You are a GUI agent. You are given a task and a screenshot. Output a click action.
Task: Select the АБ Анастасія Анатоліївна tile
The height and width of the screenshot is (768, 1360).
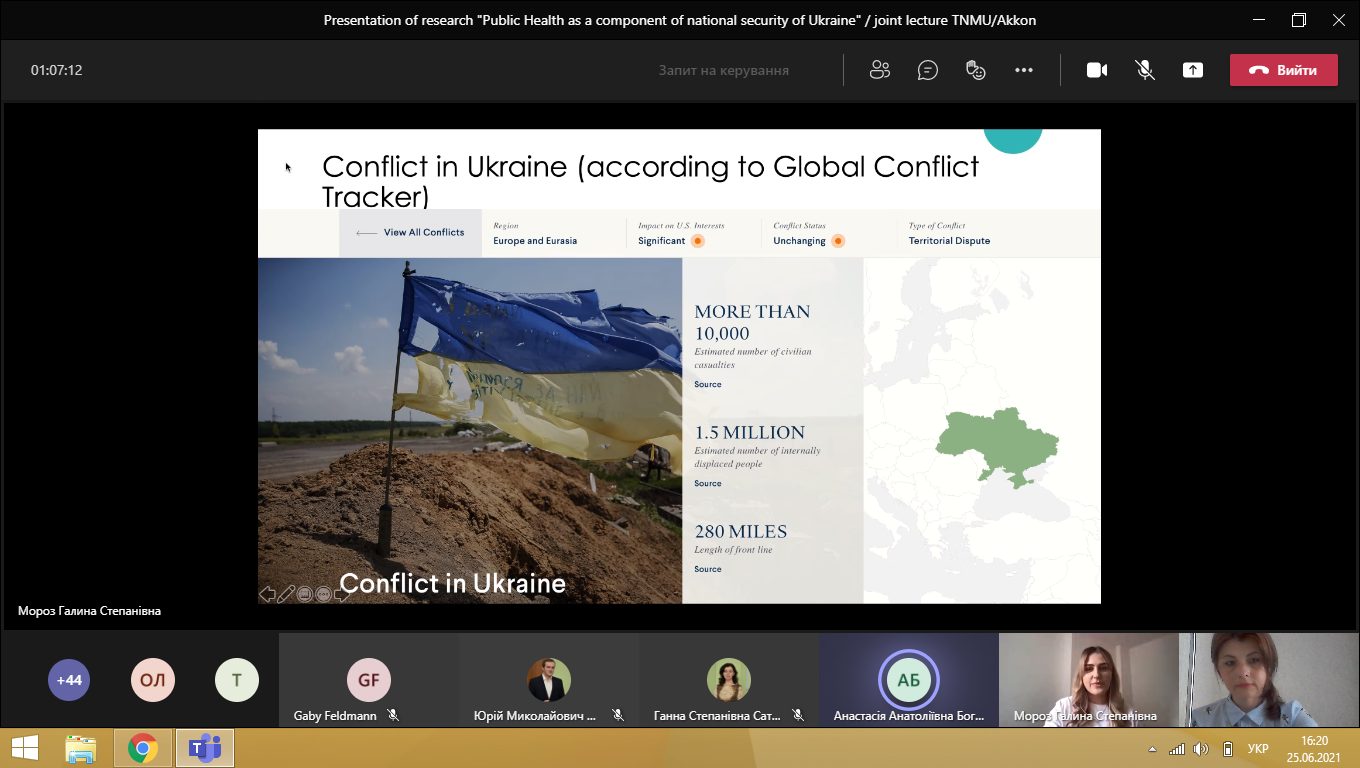point(908,681)
